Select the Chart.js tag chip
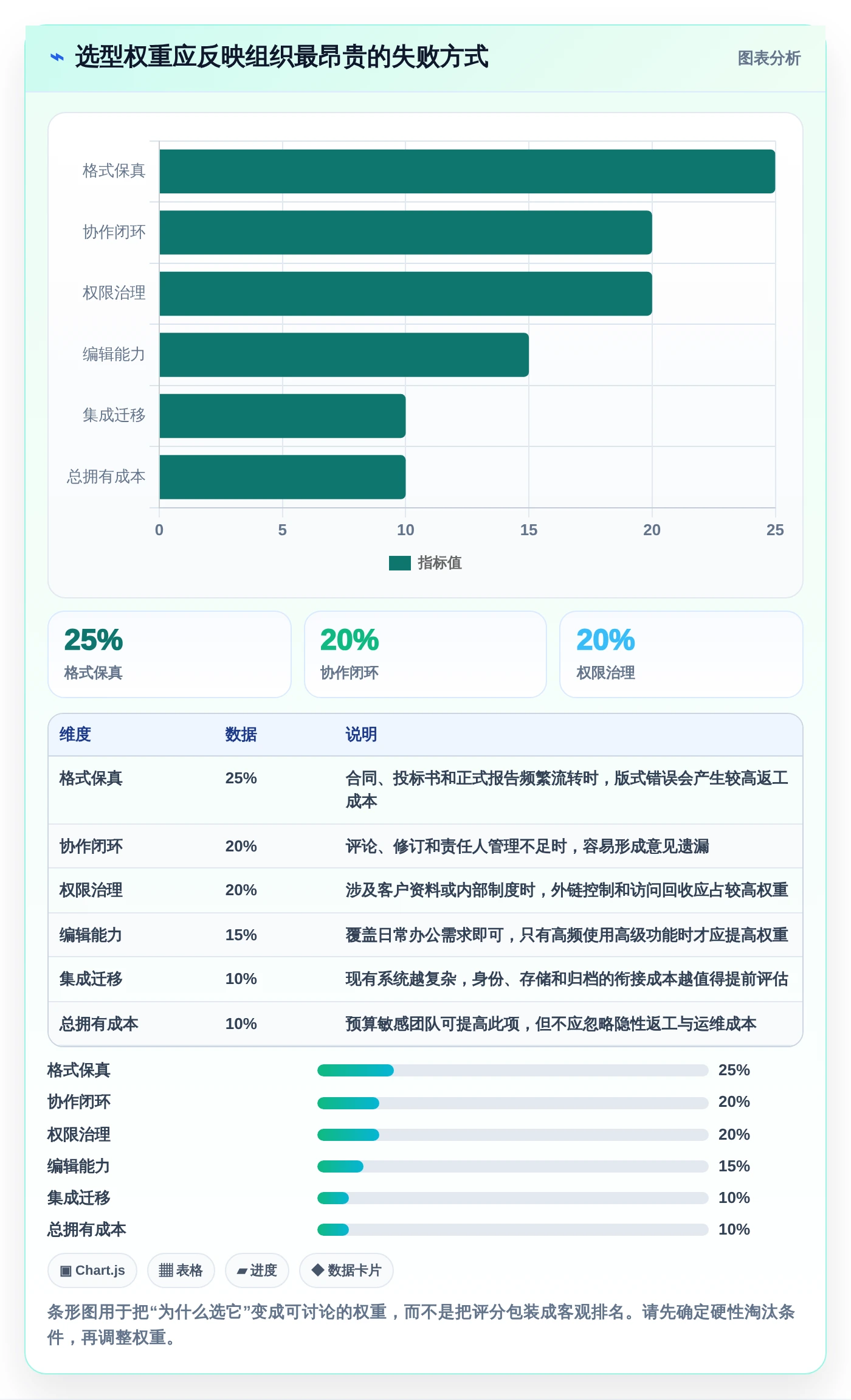Screen dimensions: 851x1400 92,1270
